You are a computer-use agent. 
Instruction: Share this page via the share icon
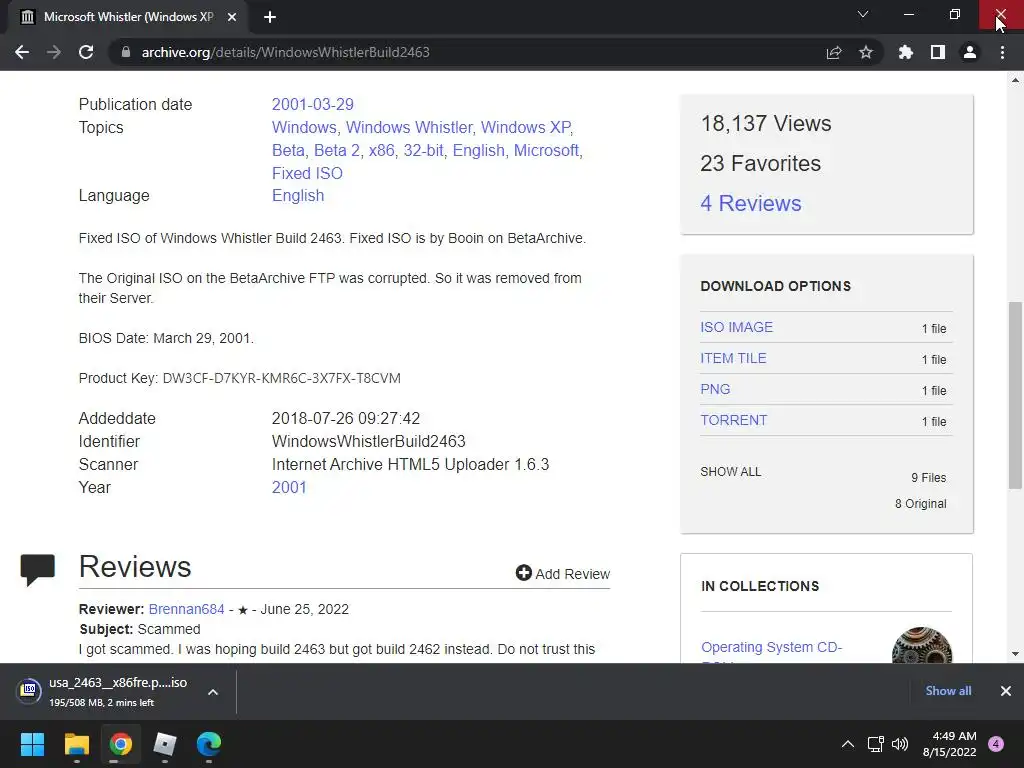pyautogui.click(x=834, y=52)
